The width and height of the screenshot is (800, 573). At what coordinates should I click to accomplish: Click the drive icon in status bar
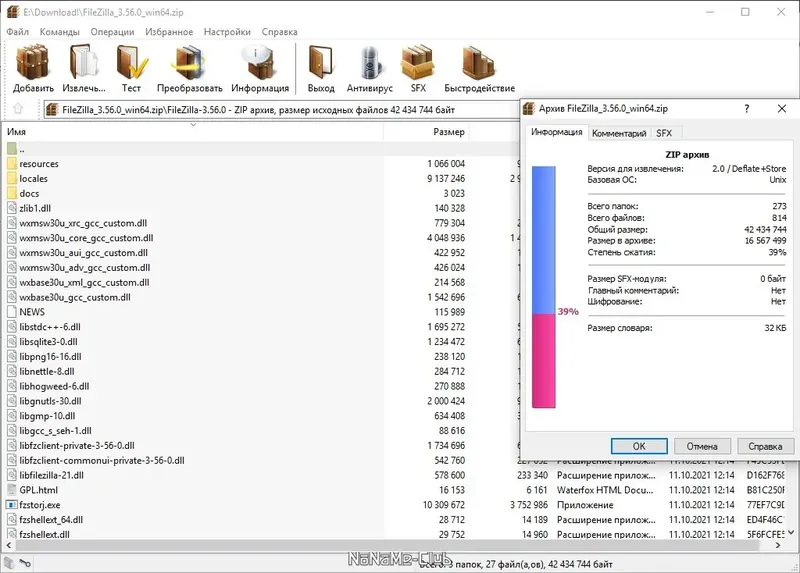pyautogui.click(x=9, y=563)
